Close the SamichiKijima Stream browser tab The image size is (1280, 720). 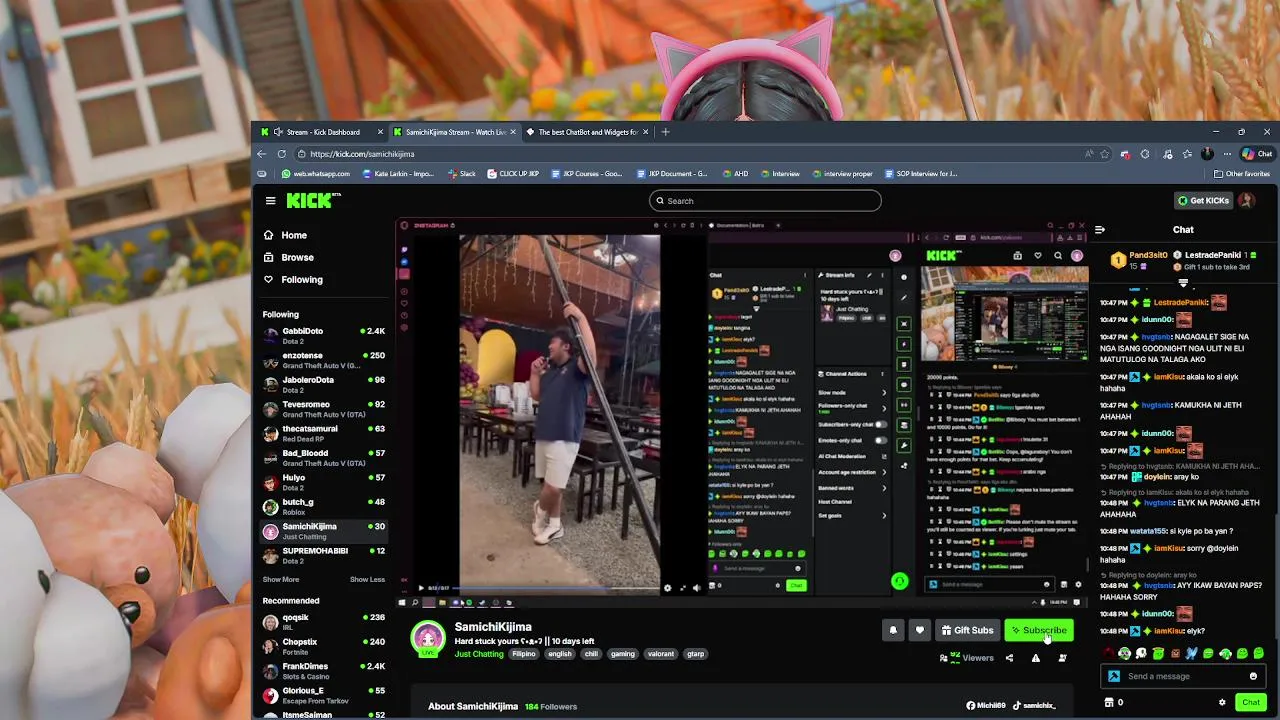click(x=513, y=132)
